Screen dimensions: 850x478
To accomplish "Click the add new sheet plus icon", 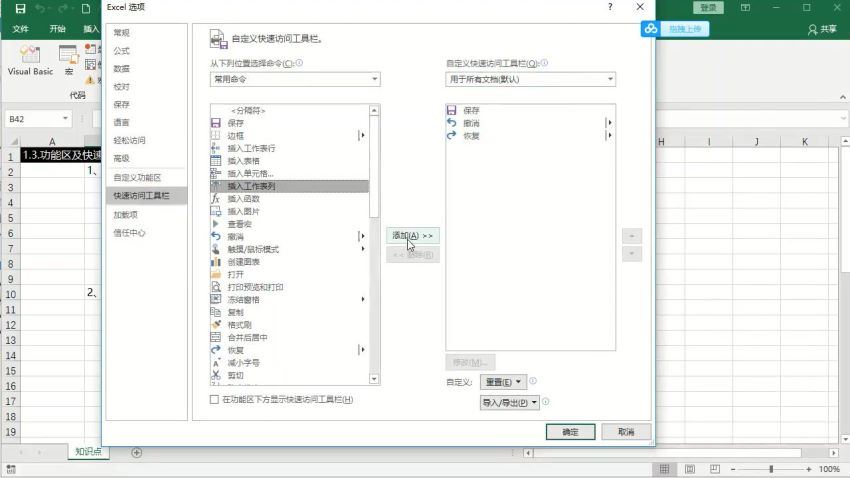I will tap(137, 453).
